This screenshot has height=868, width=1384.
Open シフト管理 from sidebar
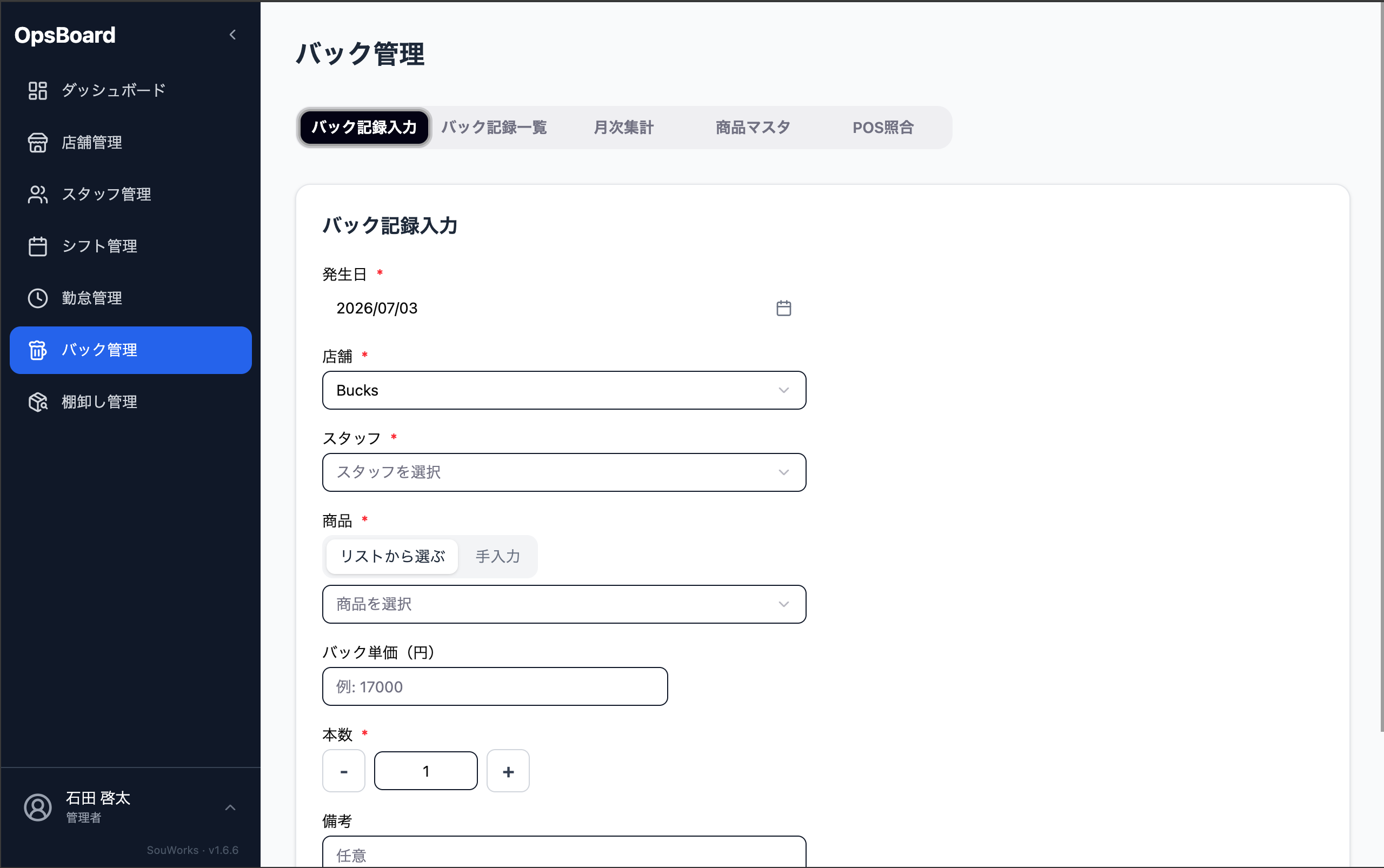click(x=131, y=246)
